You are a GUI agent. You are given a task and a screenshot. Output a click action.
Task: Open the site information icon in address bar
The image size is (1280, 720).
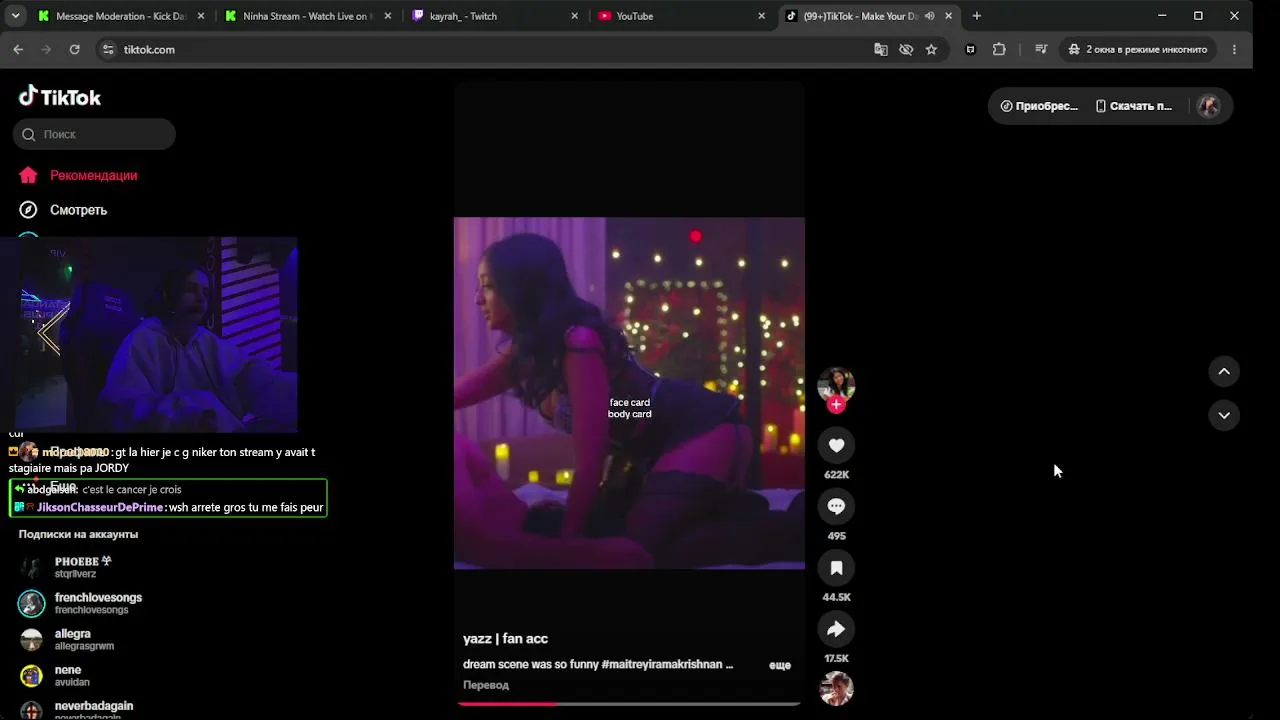click(x=108, y=49)
